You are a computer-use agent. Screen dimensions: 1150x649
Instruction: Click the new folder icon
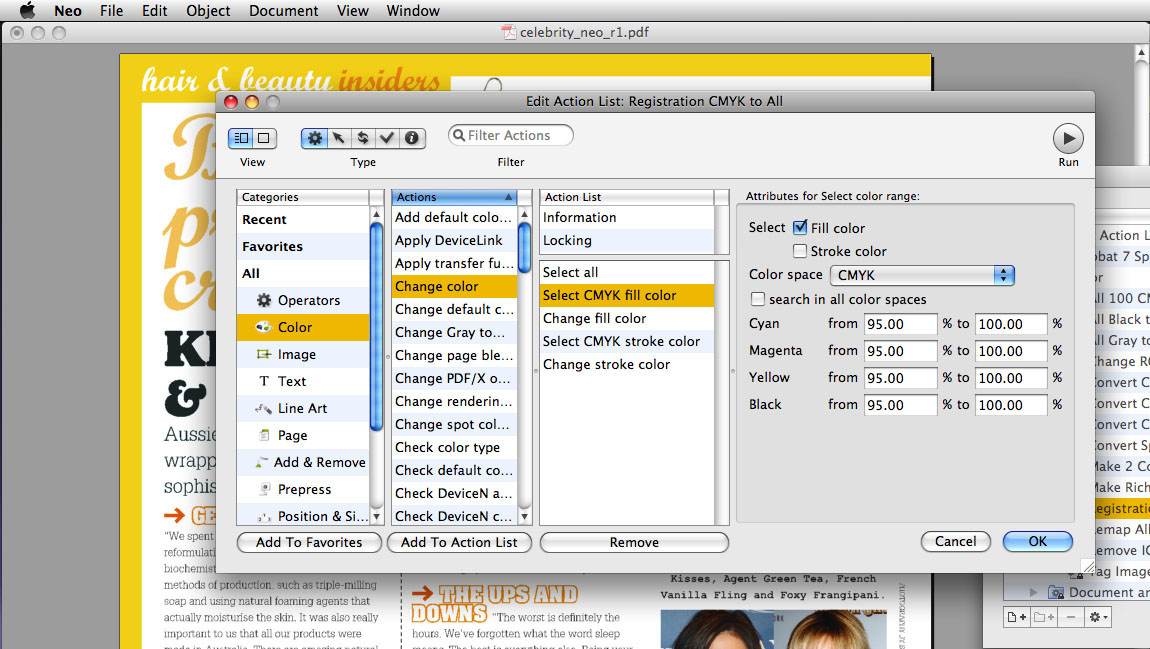coord(1044,617)
